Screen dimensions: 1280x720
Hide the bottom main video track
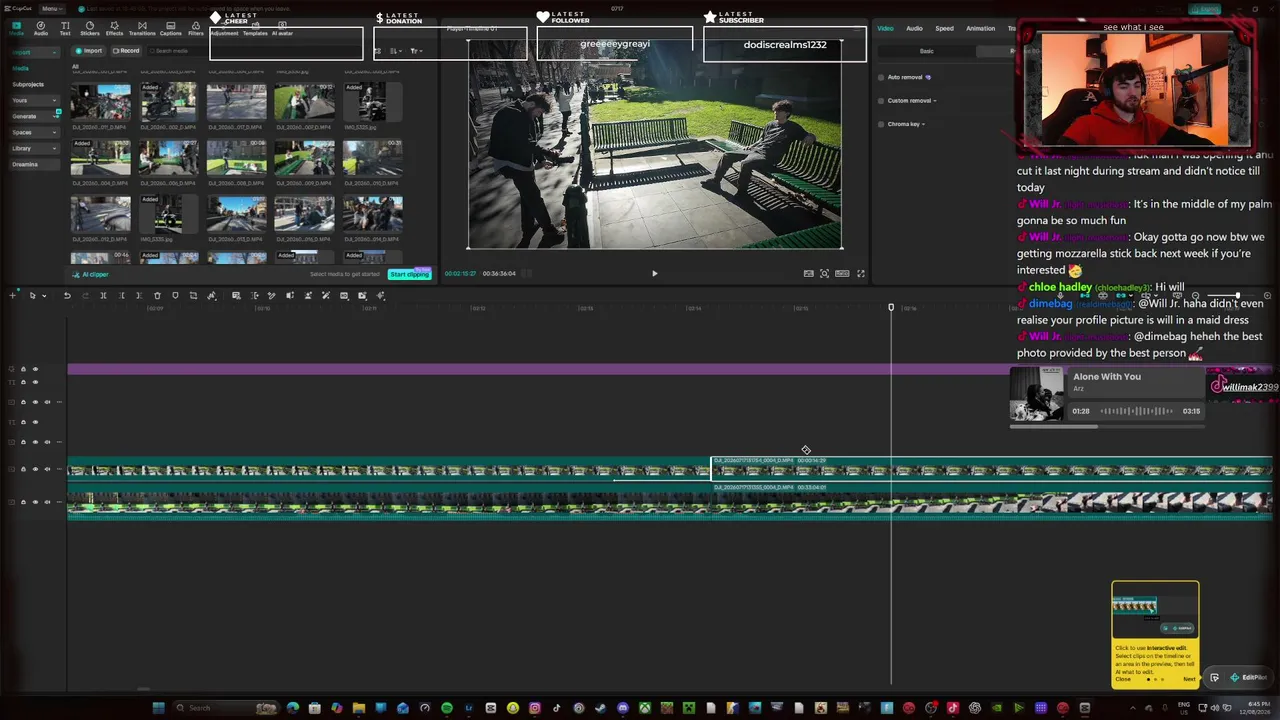35,502
